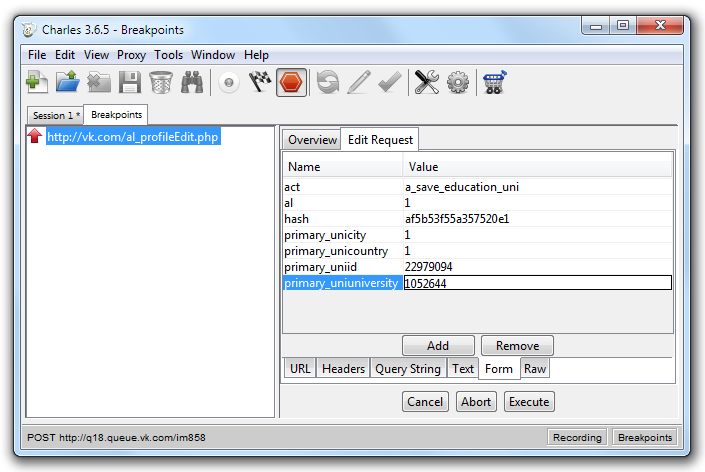Viewport: 705px width, 472px height.
Task: Switch to the Raw tab
Action: coord(535,369)
